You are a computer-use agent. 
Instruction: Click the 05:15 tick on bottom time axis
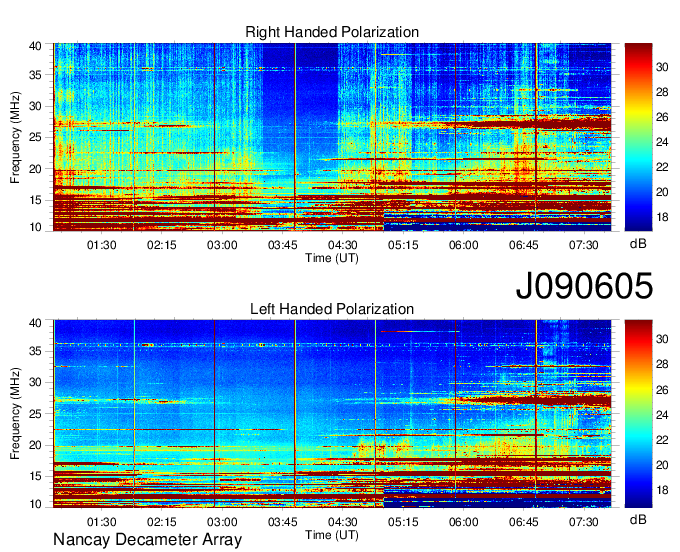coord(403,522)
